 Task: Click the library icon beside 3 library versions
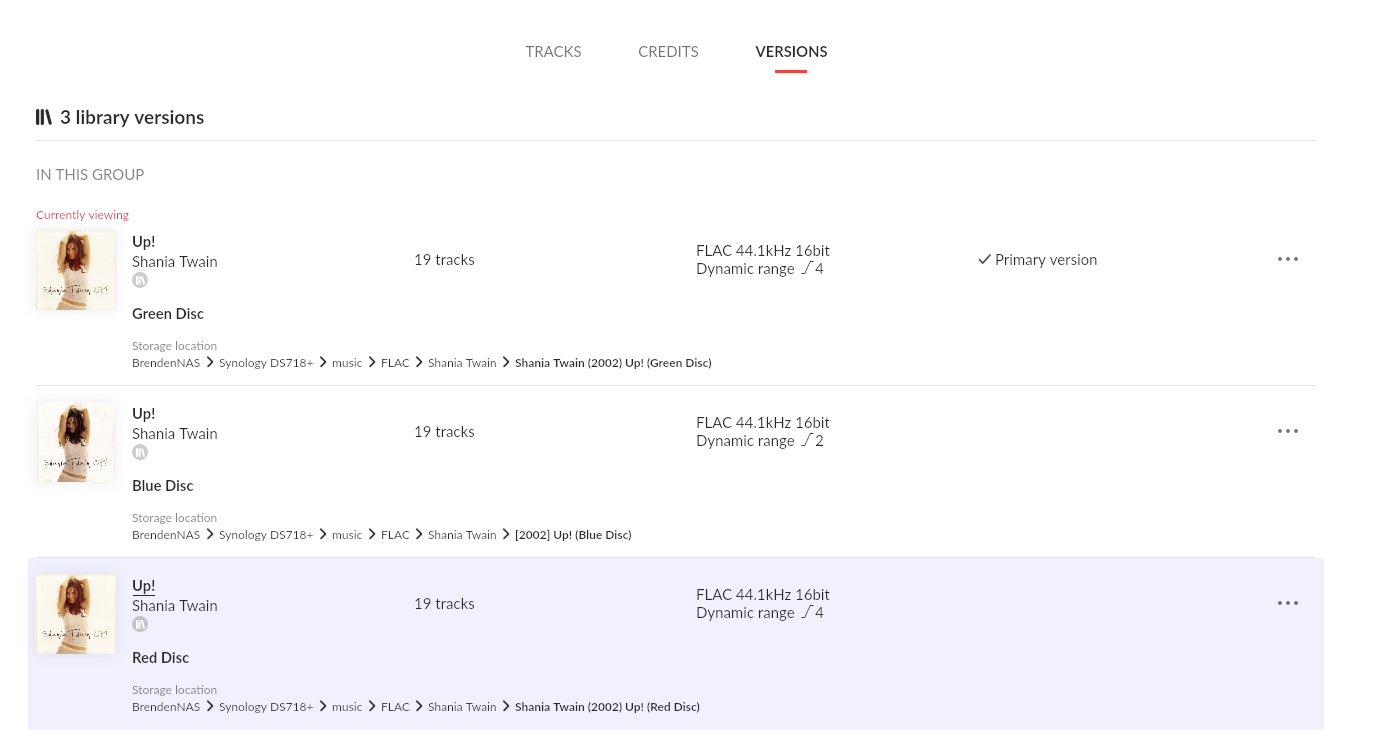[44, 117]
